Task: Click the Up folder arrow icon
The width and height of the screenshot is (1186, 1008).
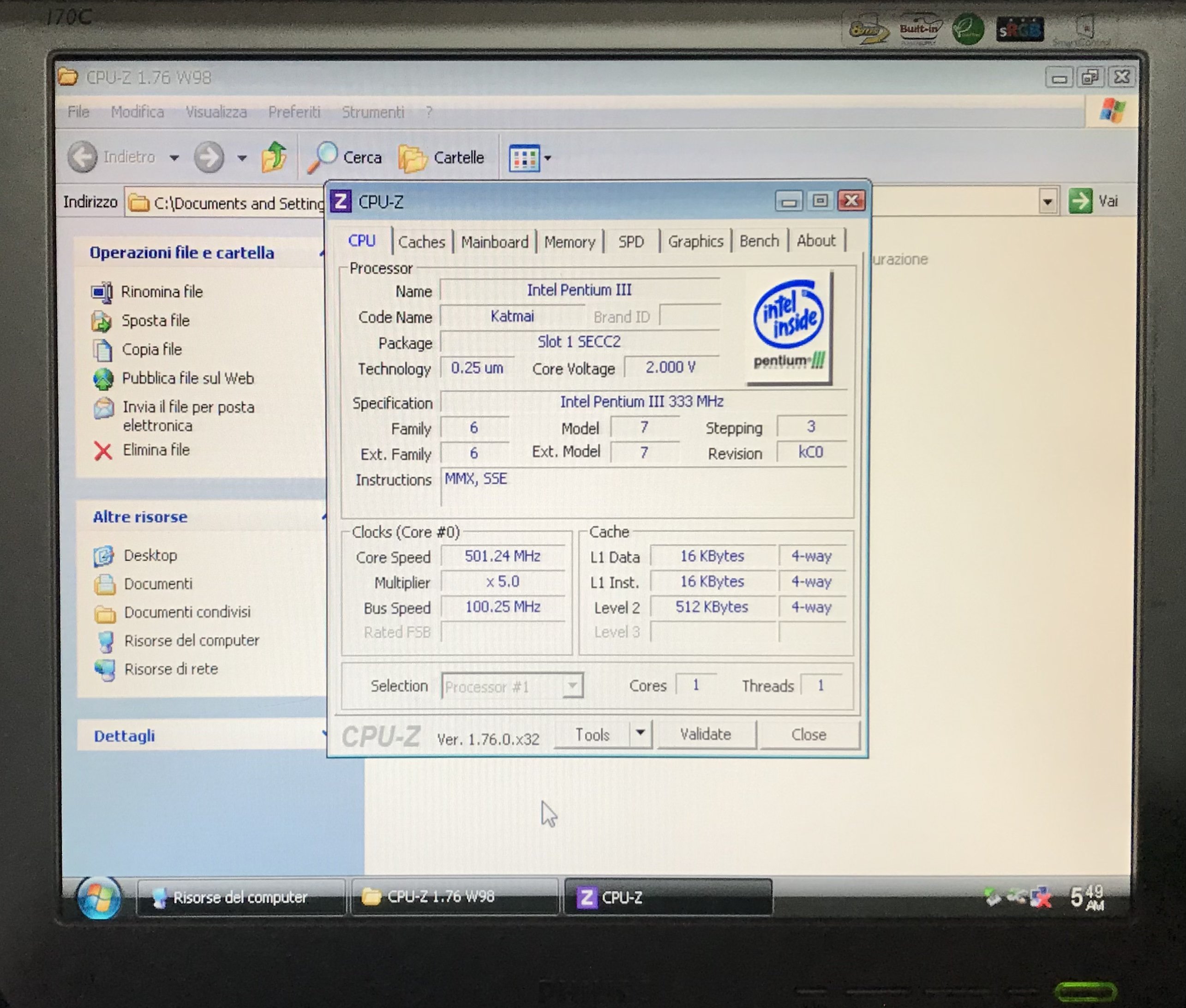Action: click(x=274, y=156)
